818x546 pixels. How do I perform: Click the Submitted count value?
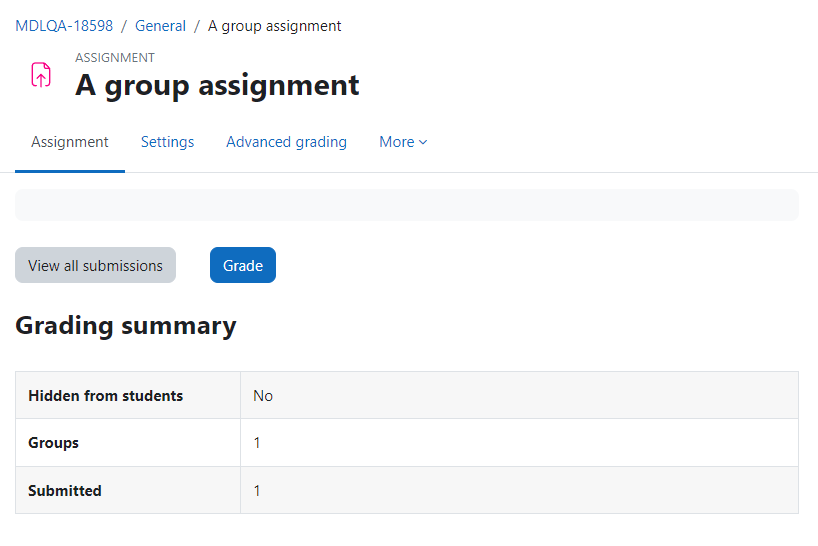[x=257, y=491]
